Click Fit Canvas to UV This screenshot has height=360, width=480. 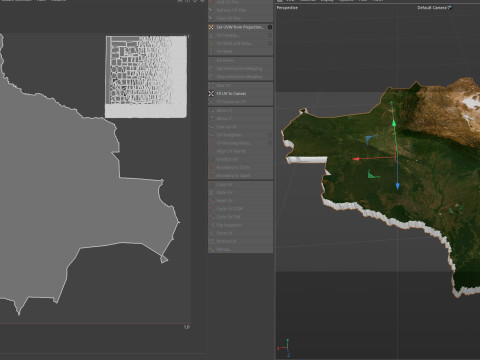tap(240, 102)
